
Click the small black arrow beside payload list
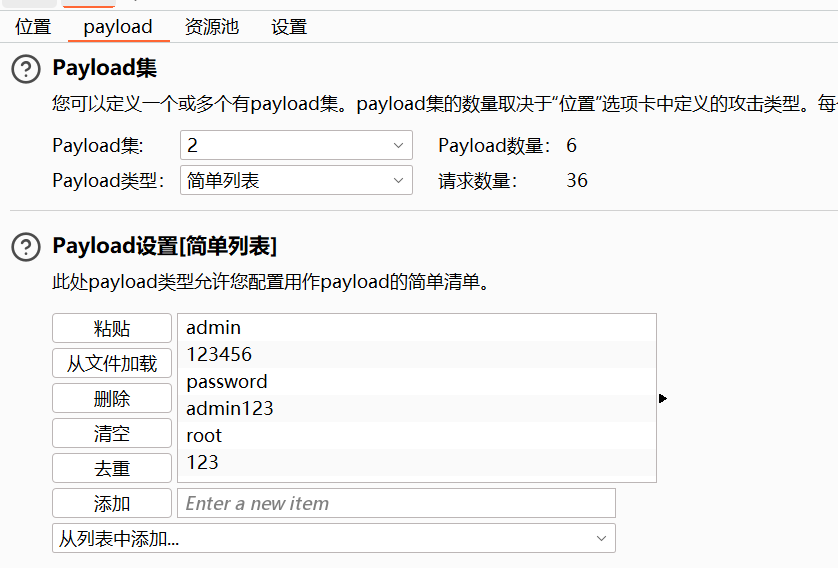[663, 398]
